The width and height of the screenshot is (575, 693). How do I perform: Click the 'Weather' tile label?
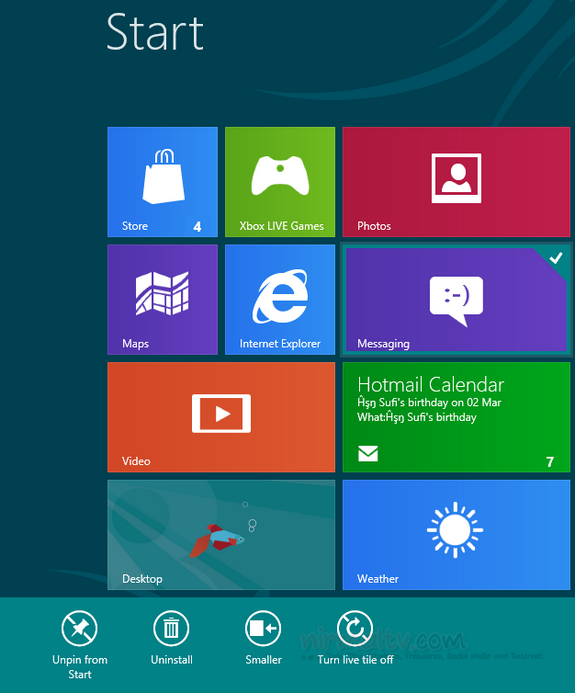[378, 579]
